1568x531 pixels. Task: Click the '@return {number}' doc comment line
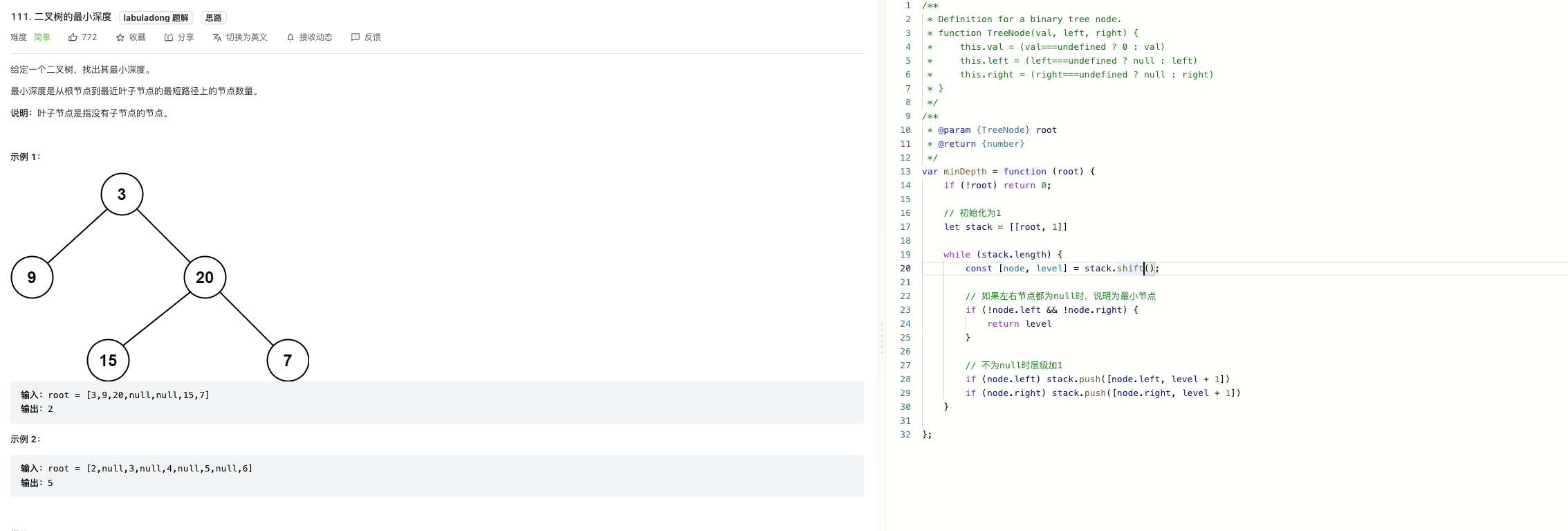[x=976, y=144]
